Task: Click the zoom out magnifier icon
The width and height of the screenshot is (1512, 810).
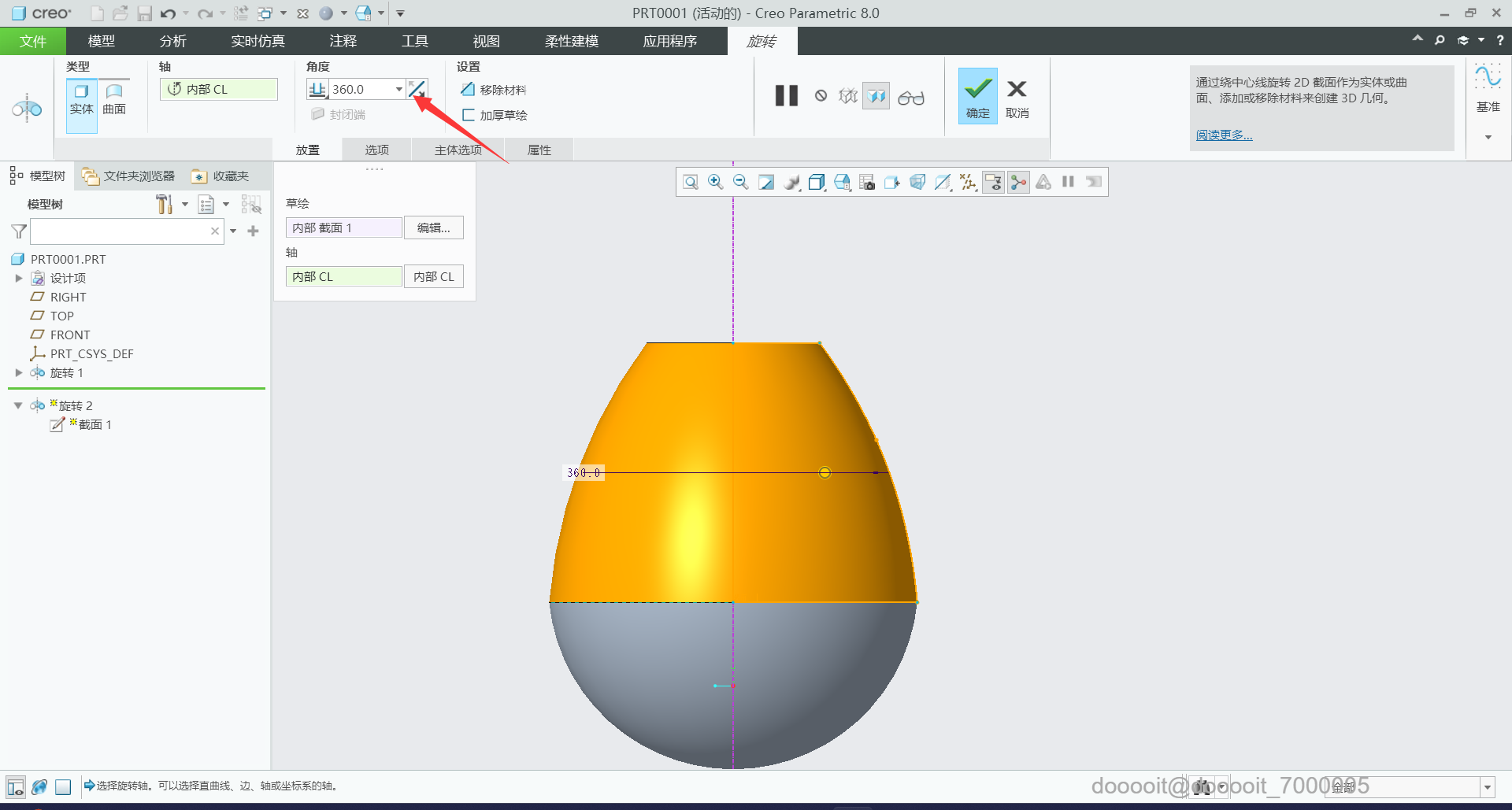Action: click(740, 183)
